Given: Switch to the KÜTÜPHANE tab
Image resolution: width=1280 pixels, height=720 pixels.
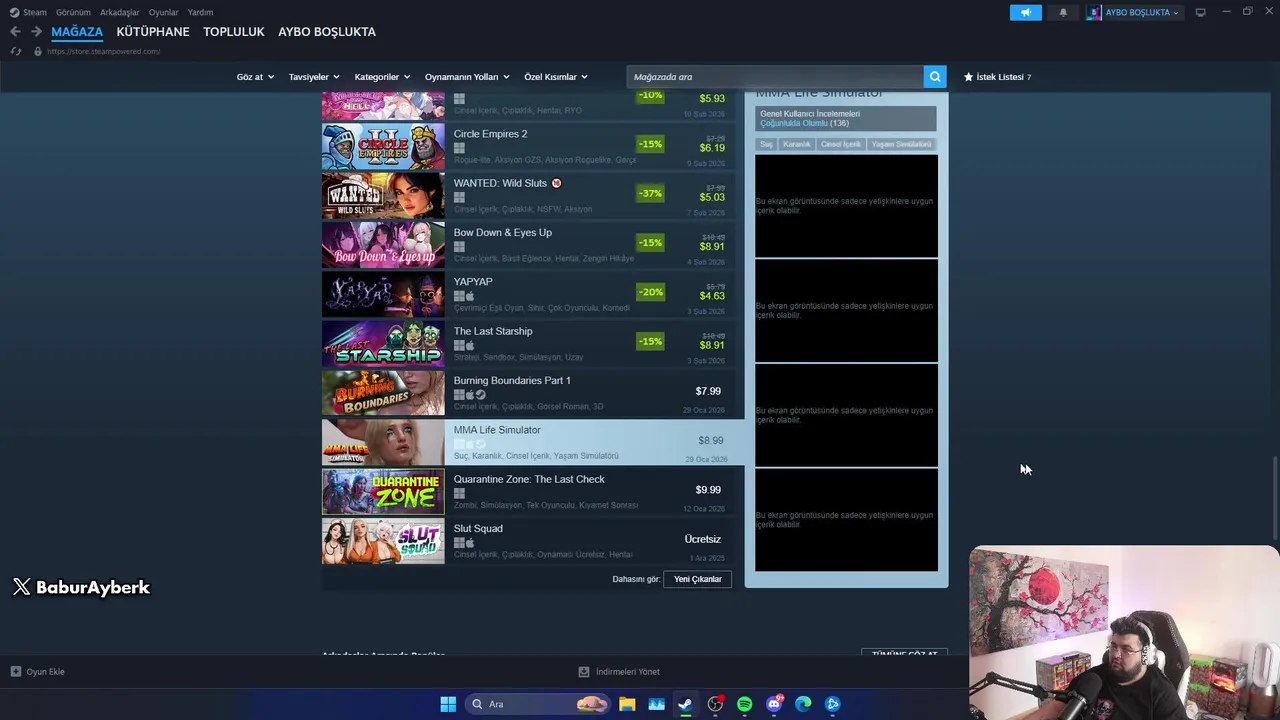Looking at the screenshot, I should point(153,31).
